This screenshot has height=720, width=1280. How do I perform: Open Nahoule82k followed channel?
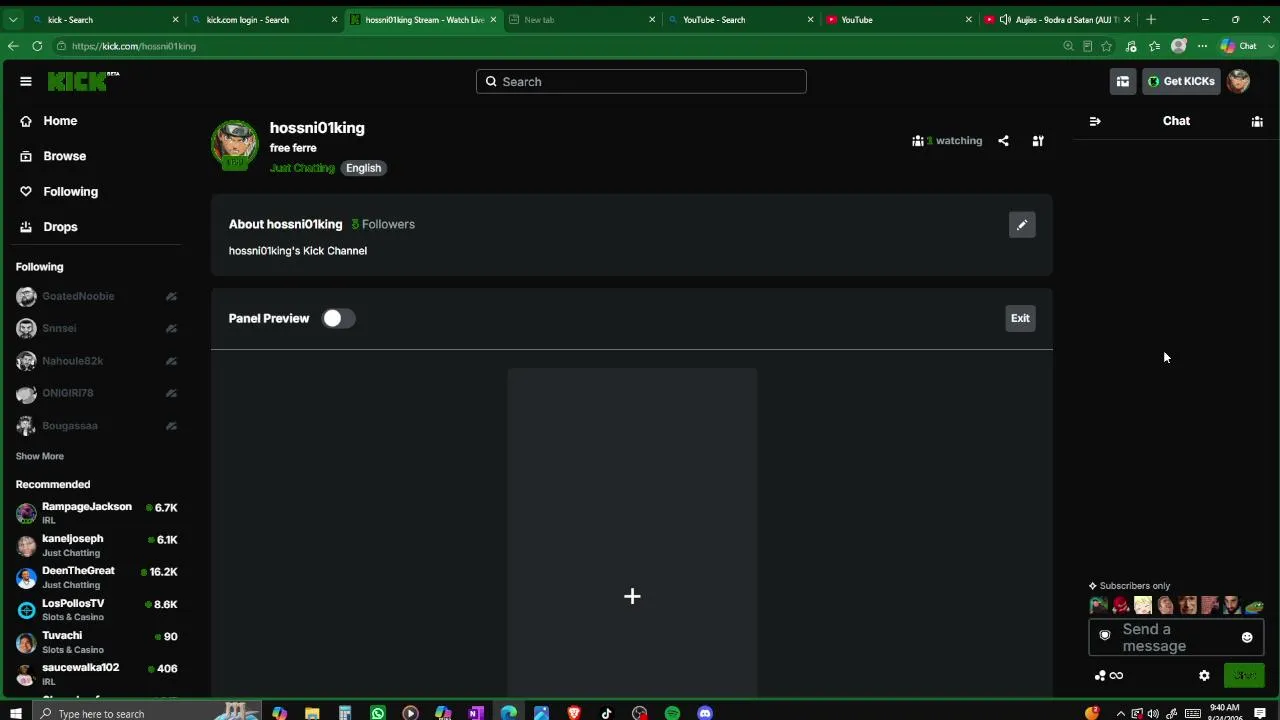pyautogui.click(x=97, y=361)
